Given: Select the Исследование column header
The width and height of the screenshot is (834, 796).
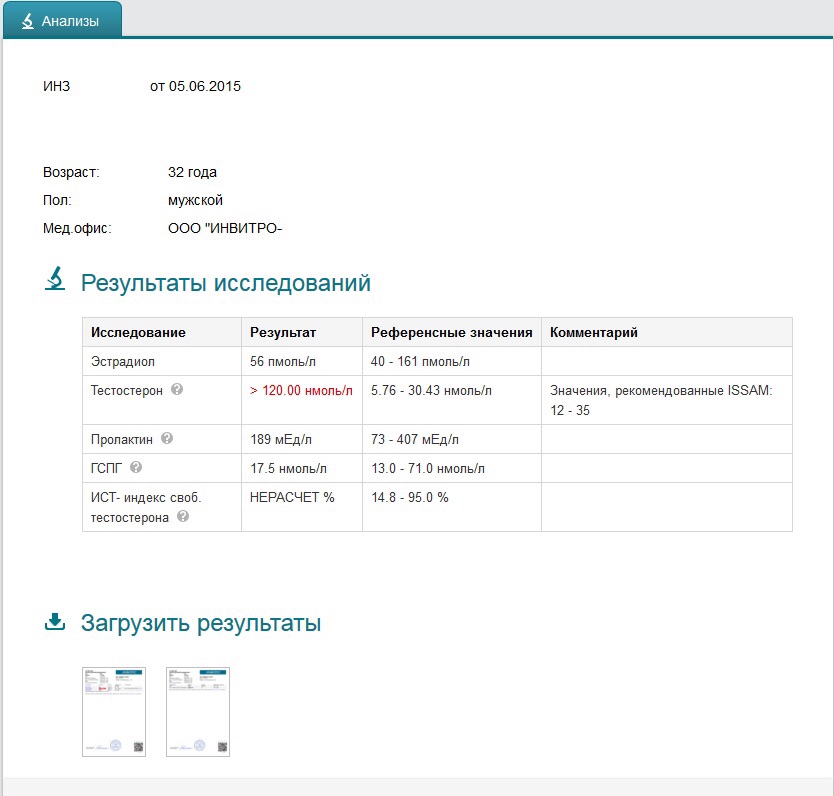Looking at the screenshot, I should (x=138, y=332).
